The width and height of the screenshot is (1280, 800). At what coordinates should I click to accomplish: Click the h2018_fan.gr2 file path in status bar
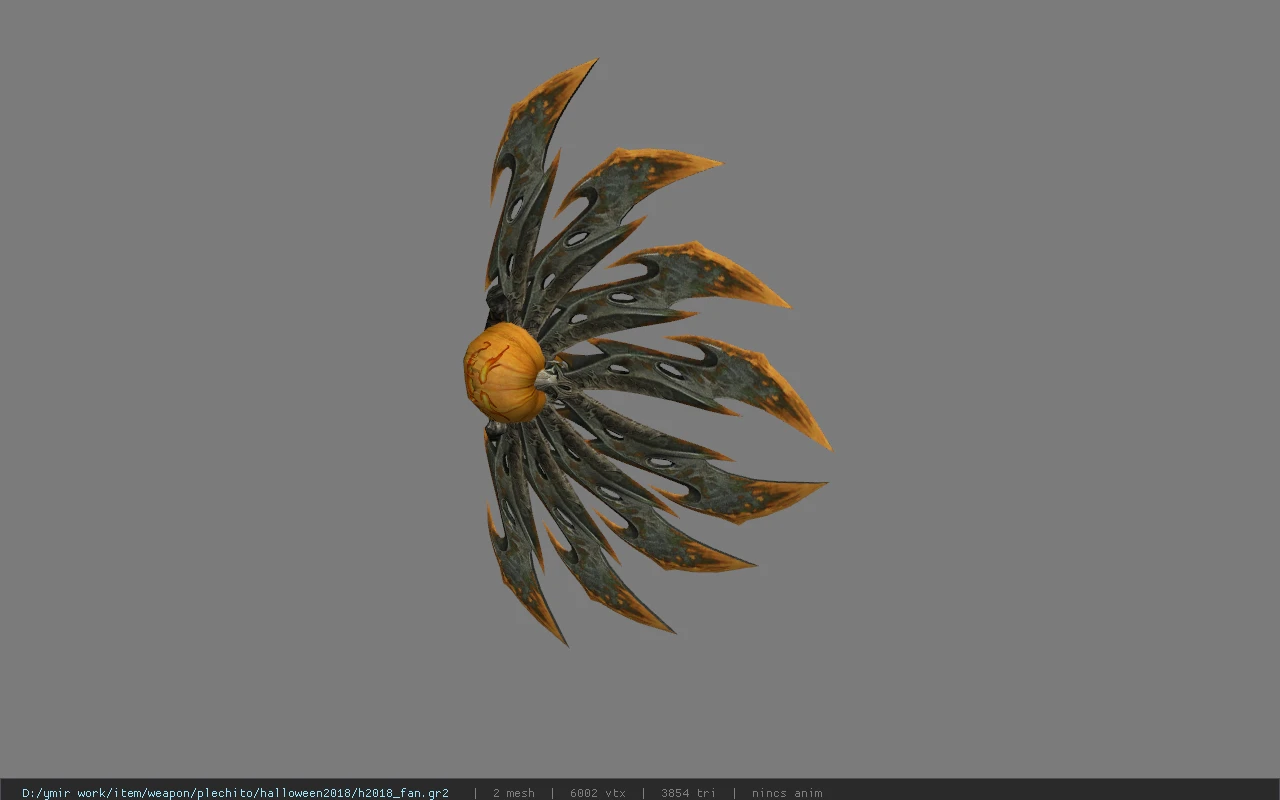(x=235, y=793)
